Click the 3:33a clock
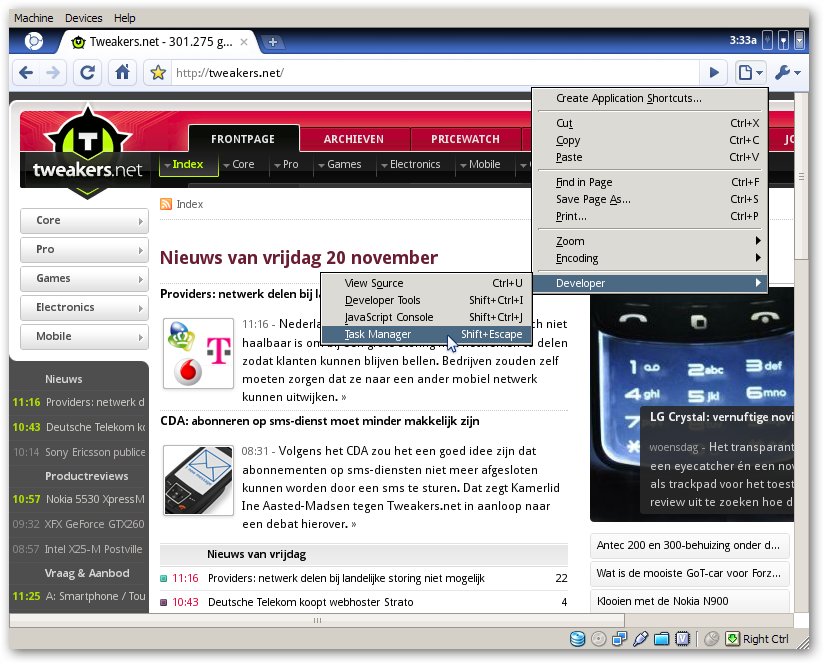Viewport: 823px width, 663px height. [743, 40]
